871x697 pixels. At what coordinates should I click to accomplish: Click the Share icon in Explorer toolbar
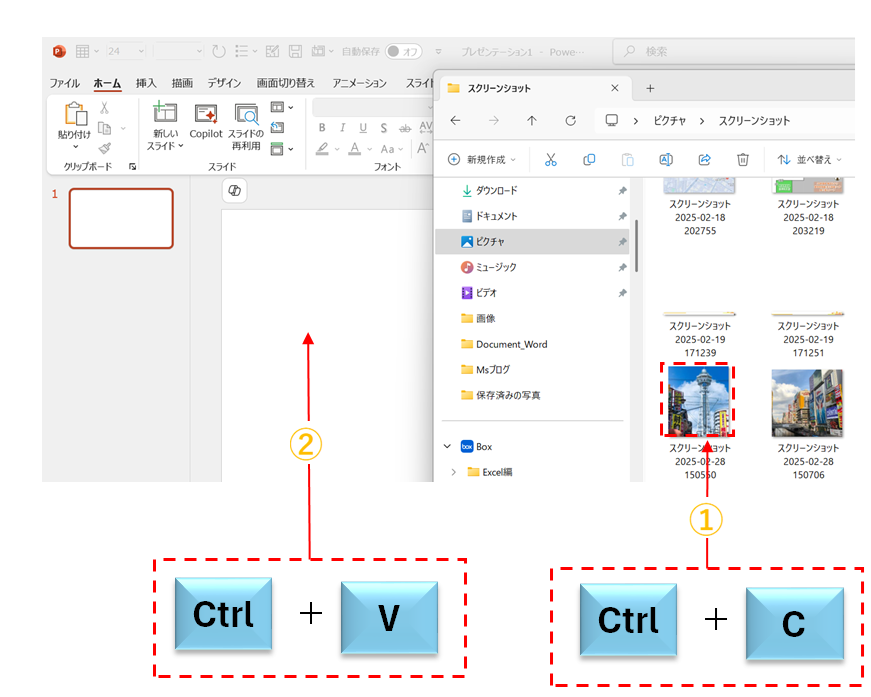tap(704, 159)
